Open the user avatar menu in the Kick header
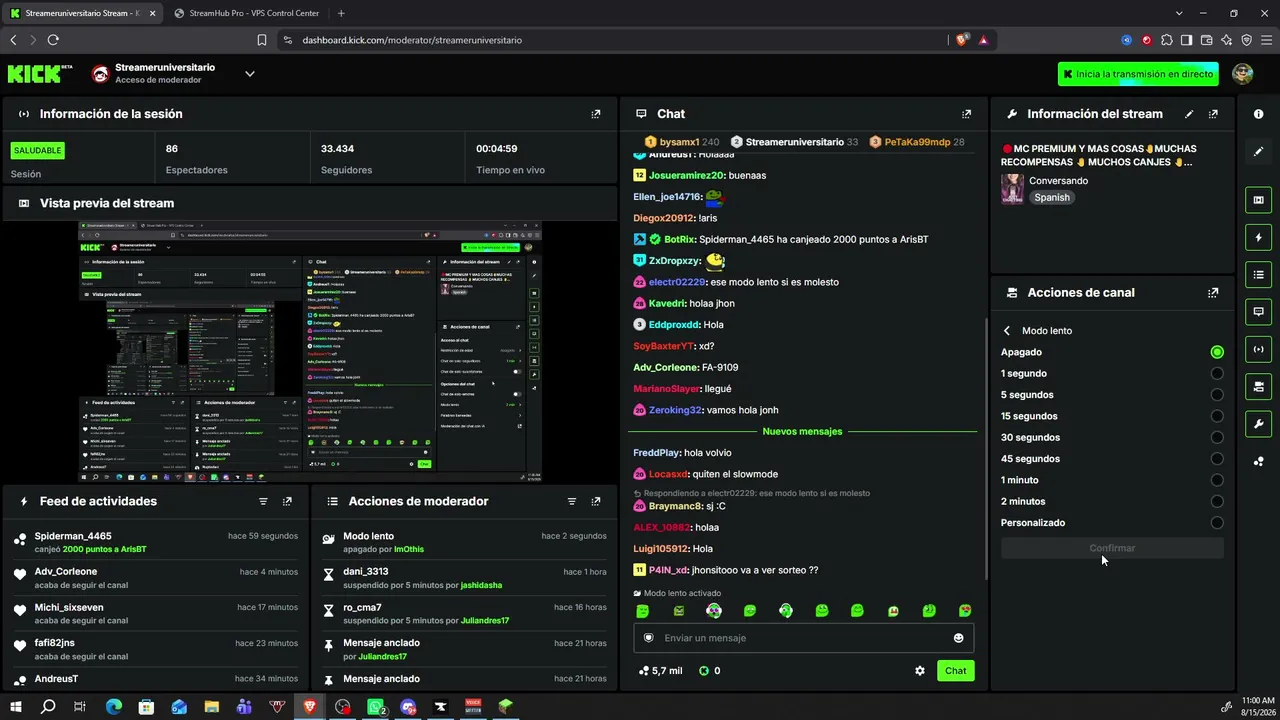The width and height of the screenshot is (1280, 720). pyautogui.click(x=1243, y=74)
